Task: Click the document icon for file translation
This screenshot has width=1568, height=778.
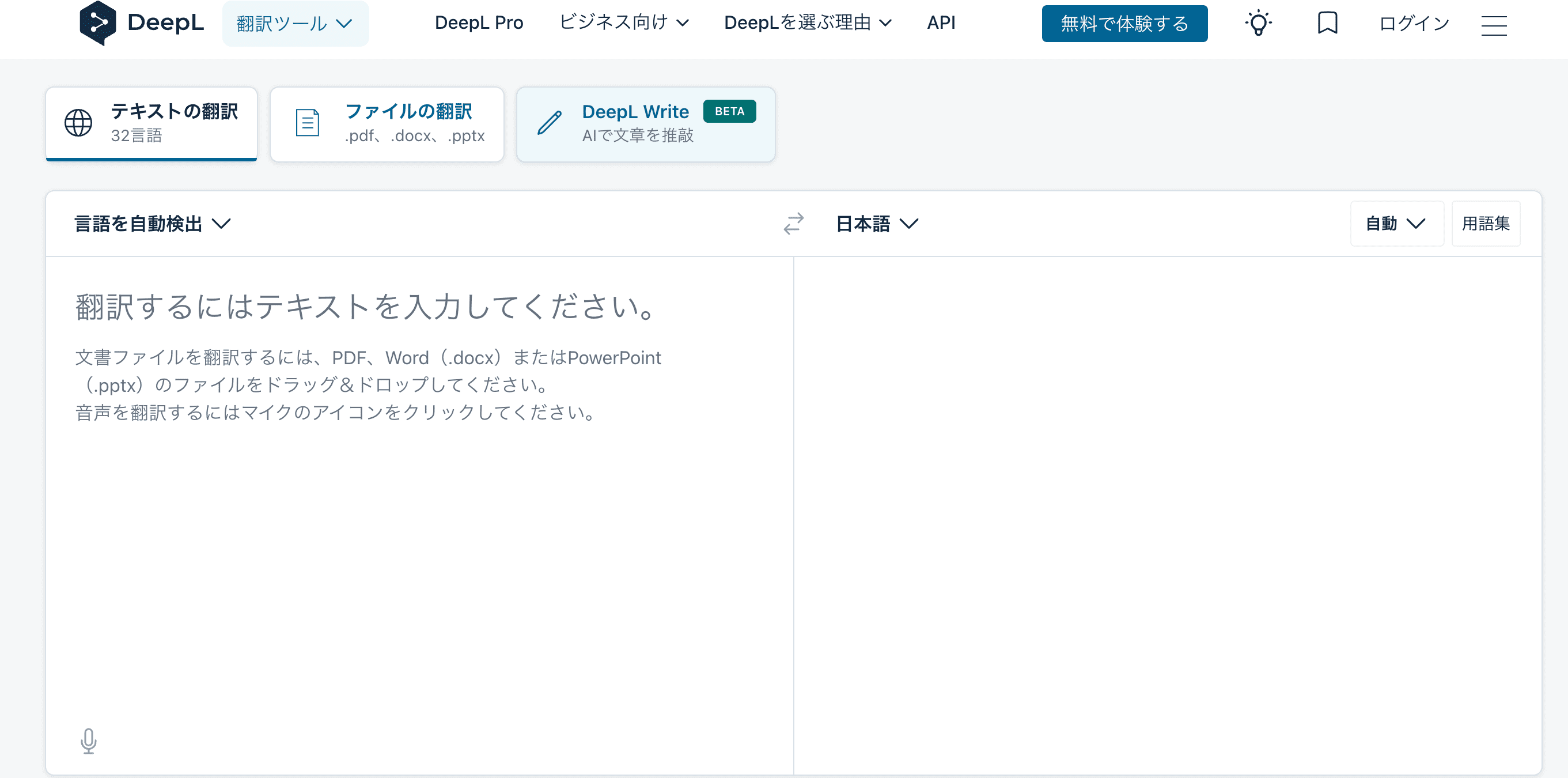Action: coord(308,123)
